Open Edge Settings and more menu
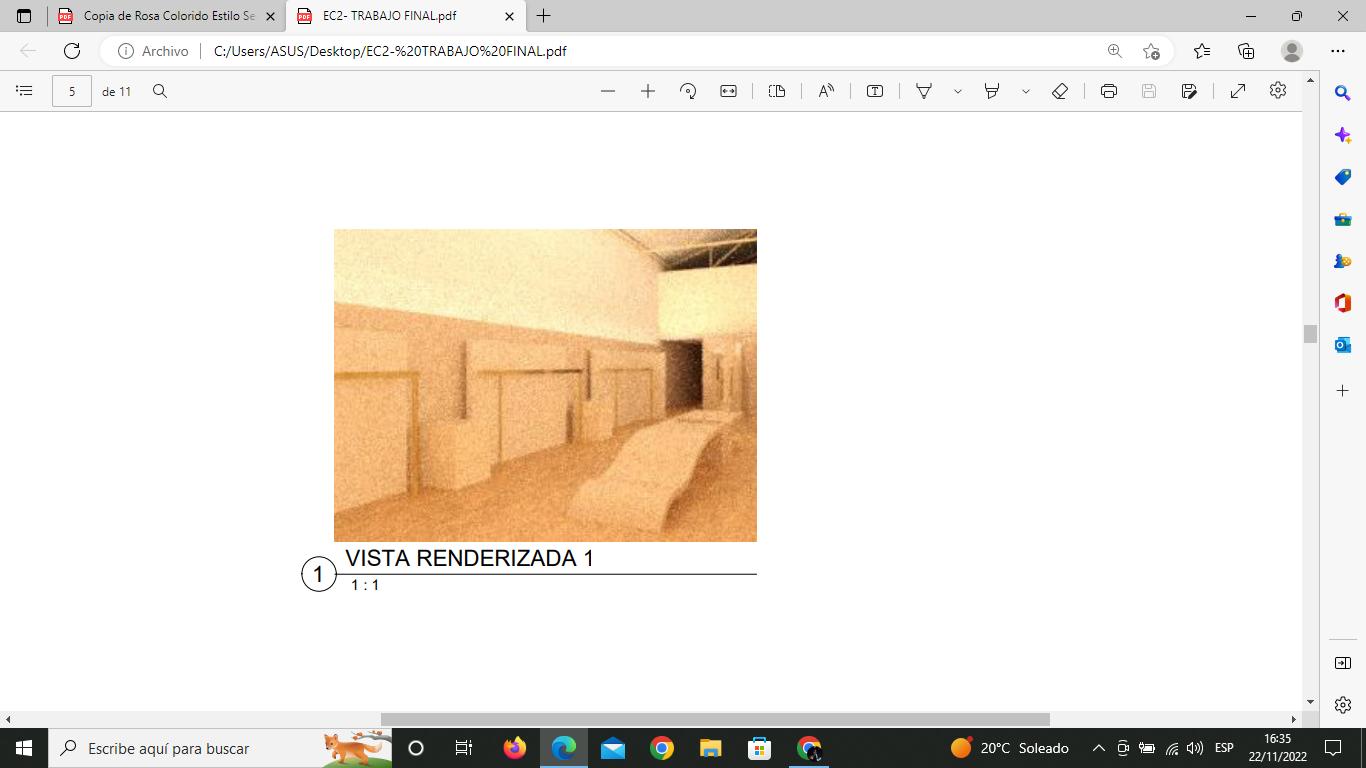This screenshot has height=768, width=1366. (1338, 51)
